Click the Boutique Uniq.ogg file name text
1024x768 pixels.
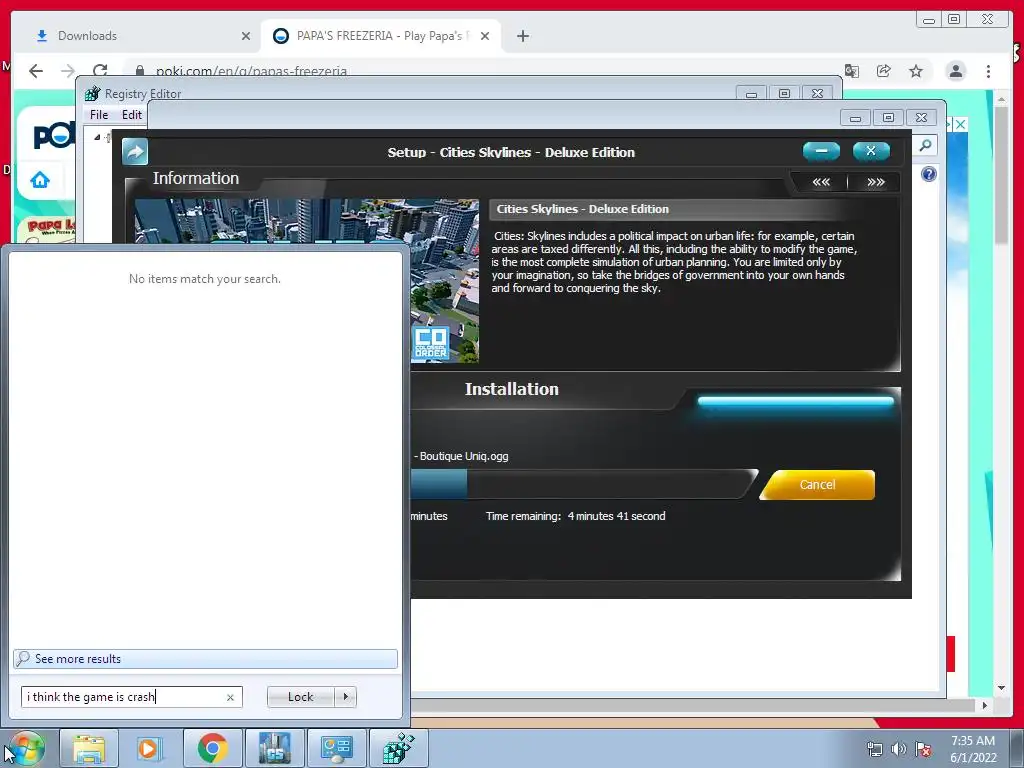464,456
